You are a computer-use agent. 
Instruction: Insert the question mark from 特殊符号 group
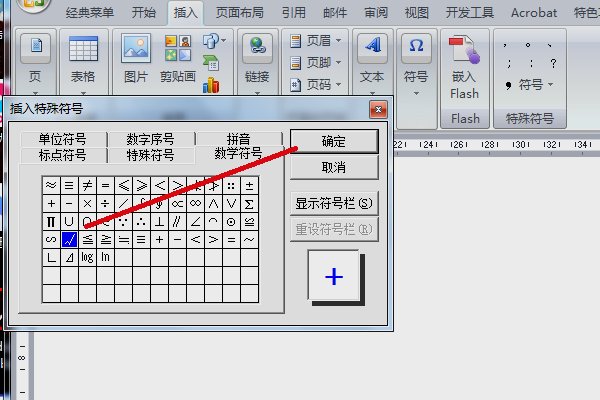coord(553,63)
